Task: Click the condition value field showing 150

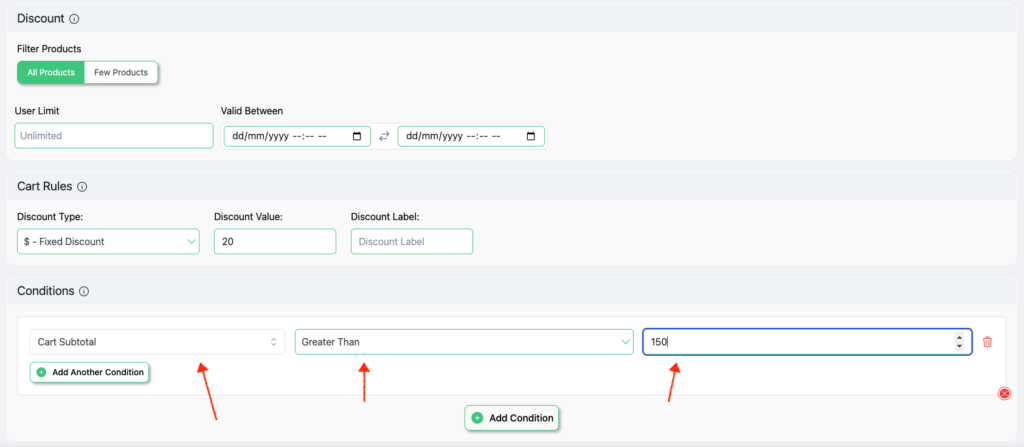Action: click(x=807, y=342)
